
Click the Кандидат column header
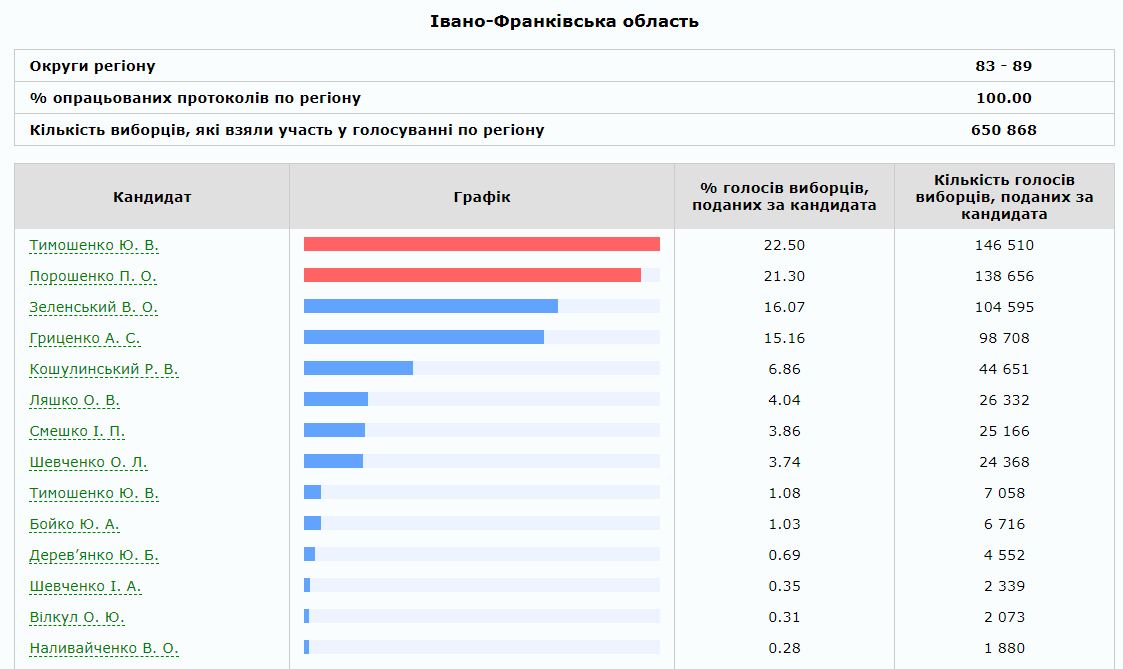[x=152, y=197]
